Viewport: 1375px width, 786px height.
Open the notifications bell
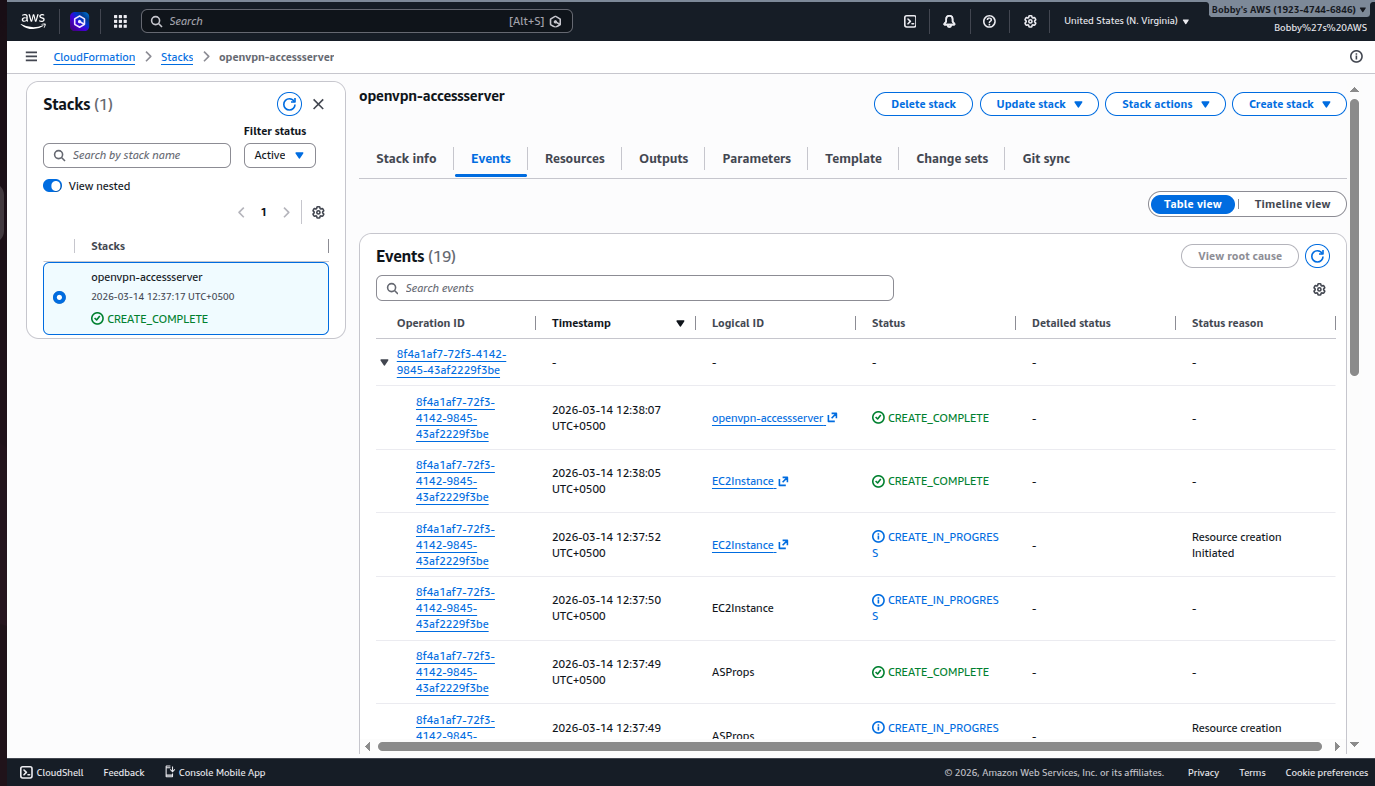949,21
